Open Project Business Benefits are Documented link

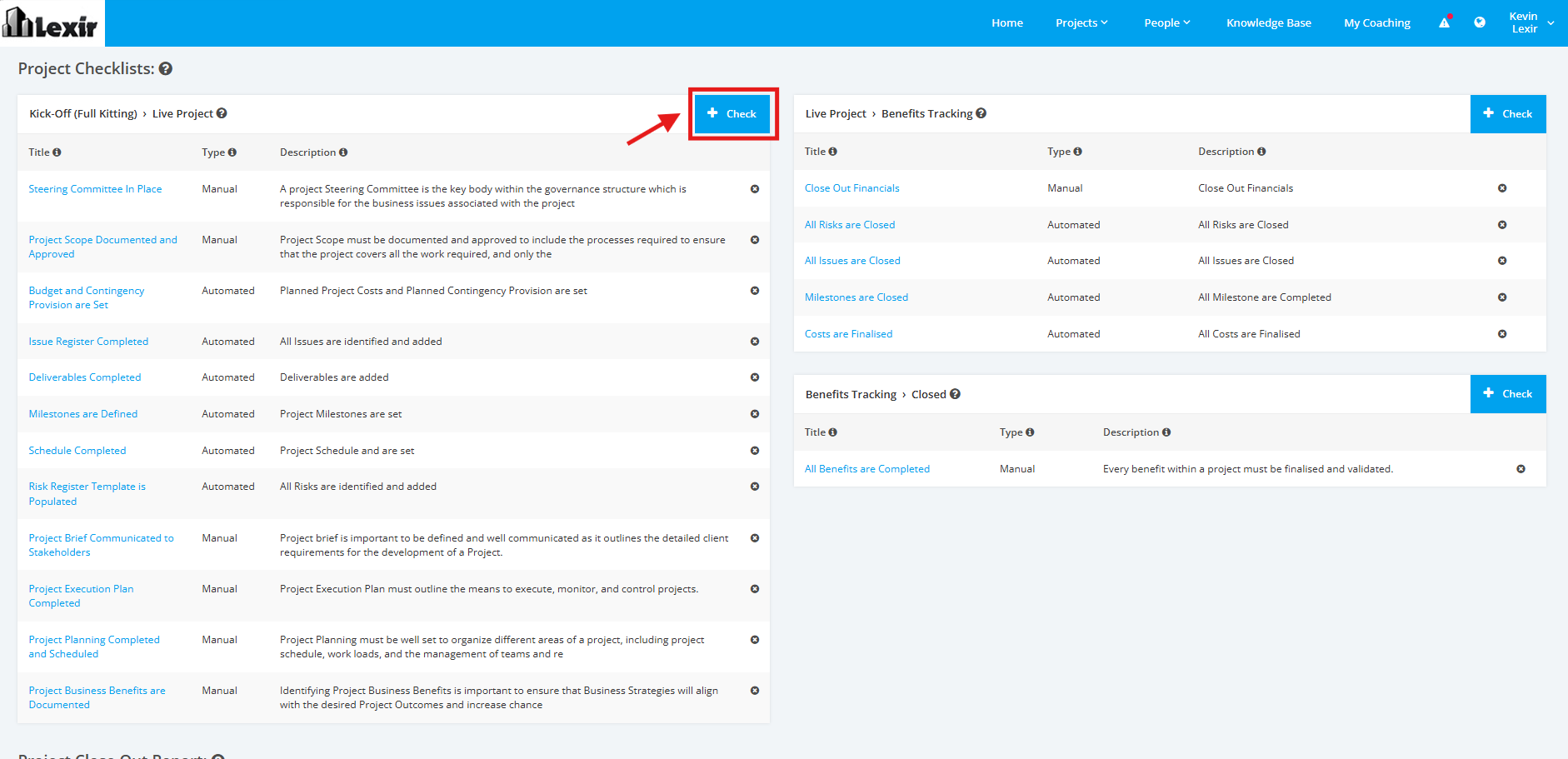[97, 697]
